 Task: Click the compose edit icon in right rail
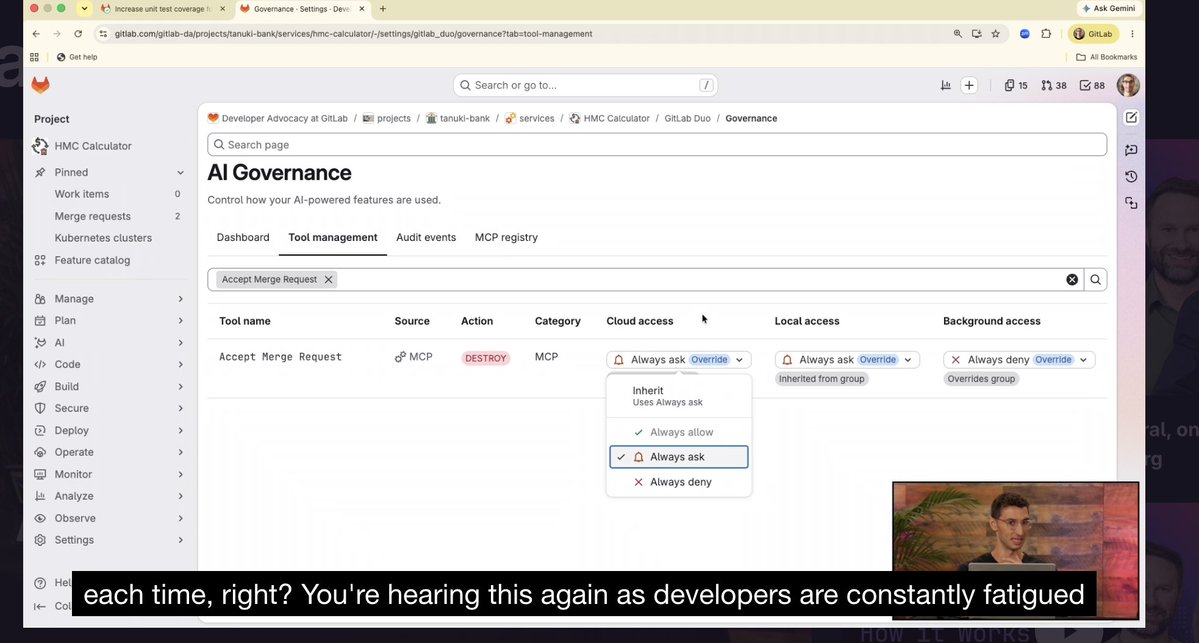coord(1131,118)
